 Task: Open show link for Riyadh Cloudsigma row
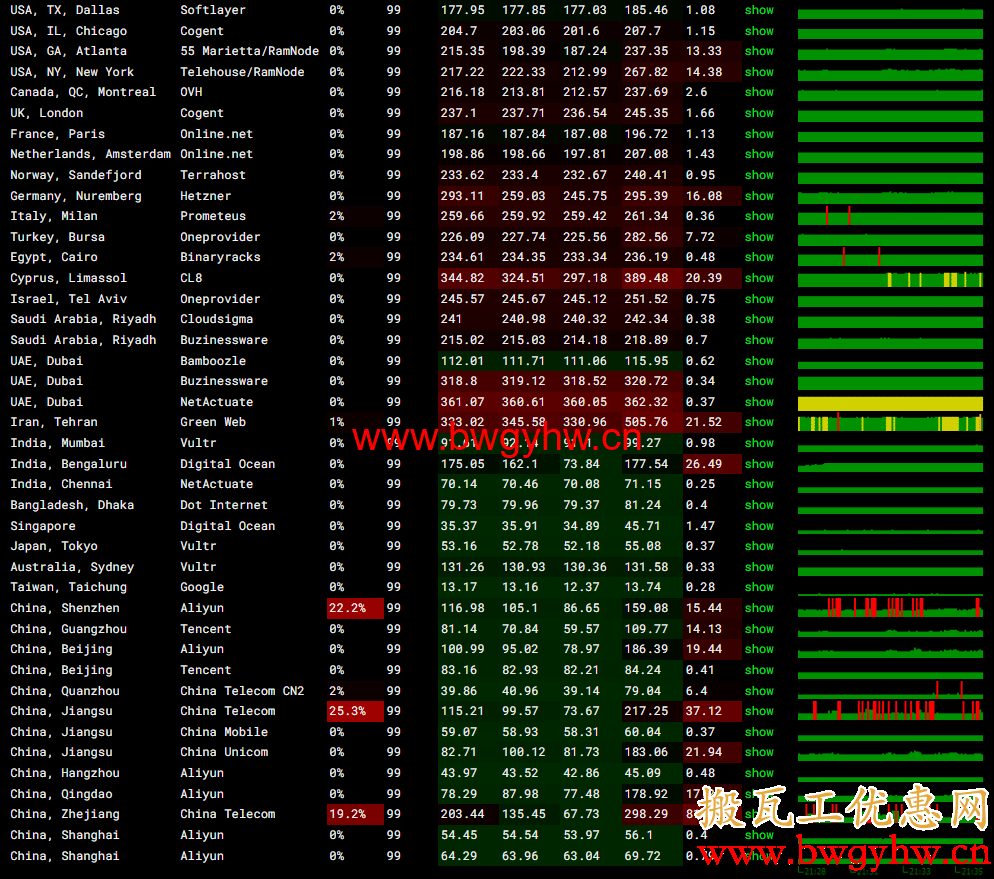point(759,319)
